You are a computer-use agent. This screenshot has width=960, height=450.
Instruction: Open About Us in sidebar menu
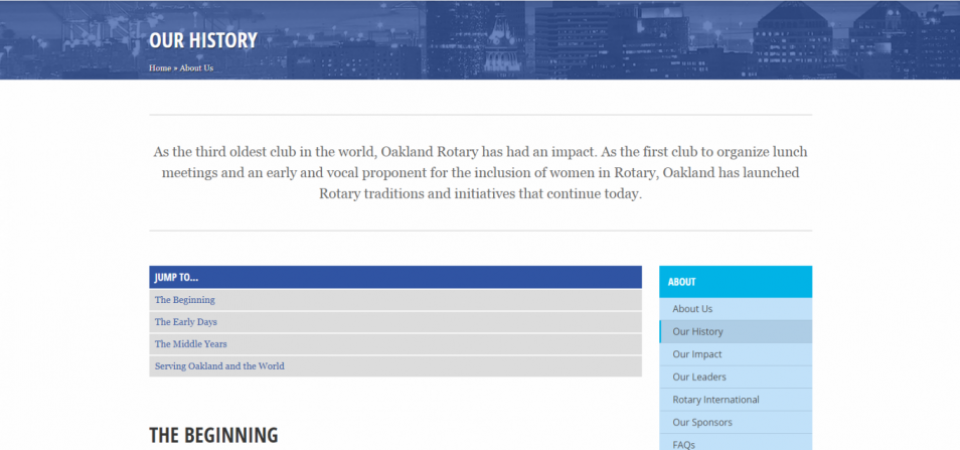pyautogui.click(x=735, y=309)
